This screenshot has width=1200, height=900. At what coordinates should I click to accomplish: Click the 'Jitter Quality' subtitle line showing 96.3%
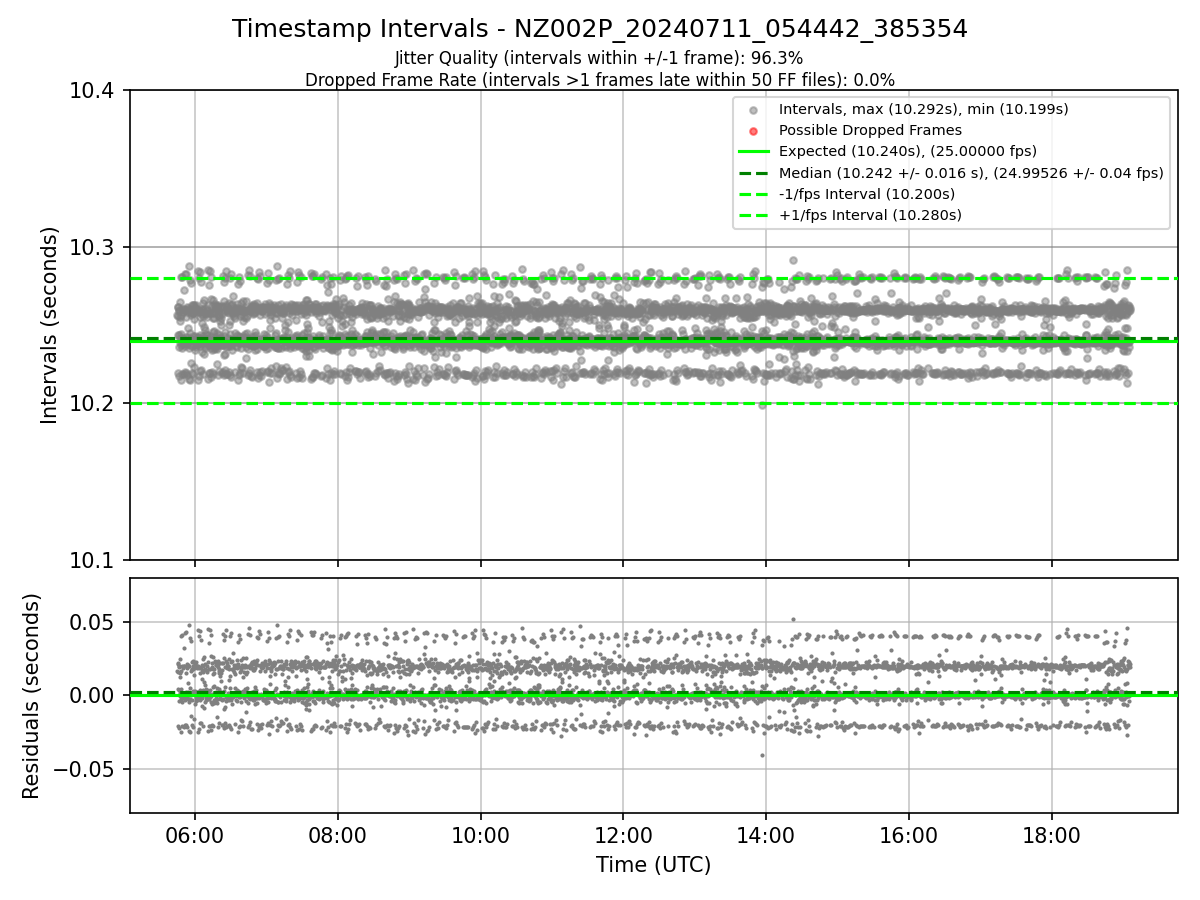pyautogui.click(x=599, y=58)
